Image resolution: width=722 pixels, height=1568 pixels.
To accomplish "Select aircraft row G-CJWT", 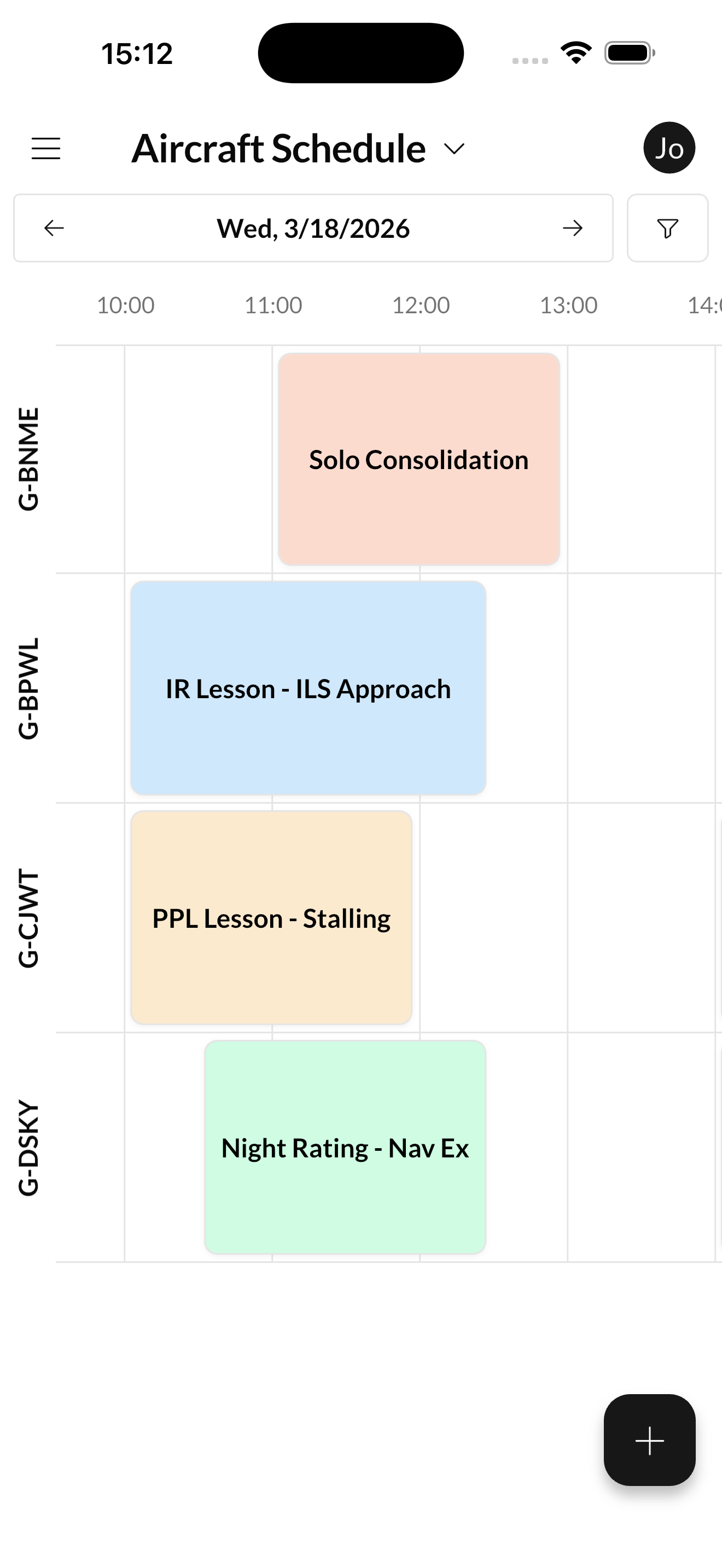I will click(28, 918).
